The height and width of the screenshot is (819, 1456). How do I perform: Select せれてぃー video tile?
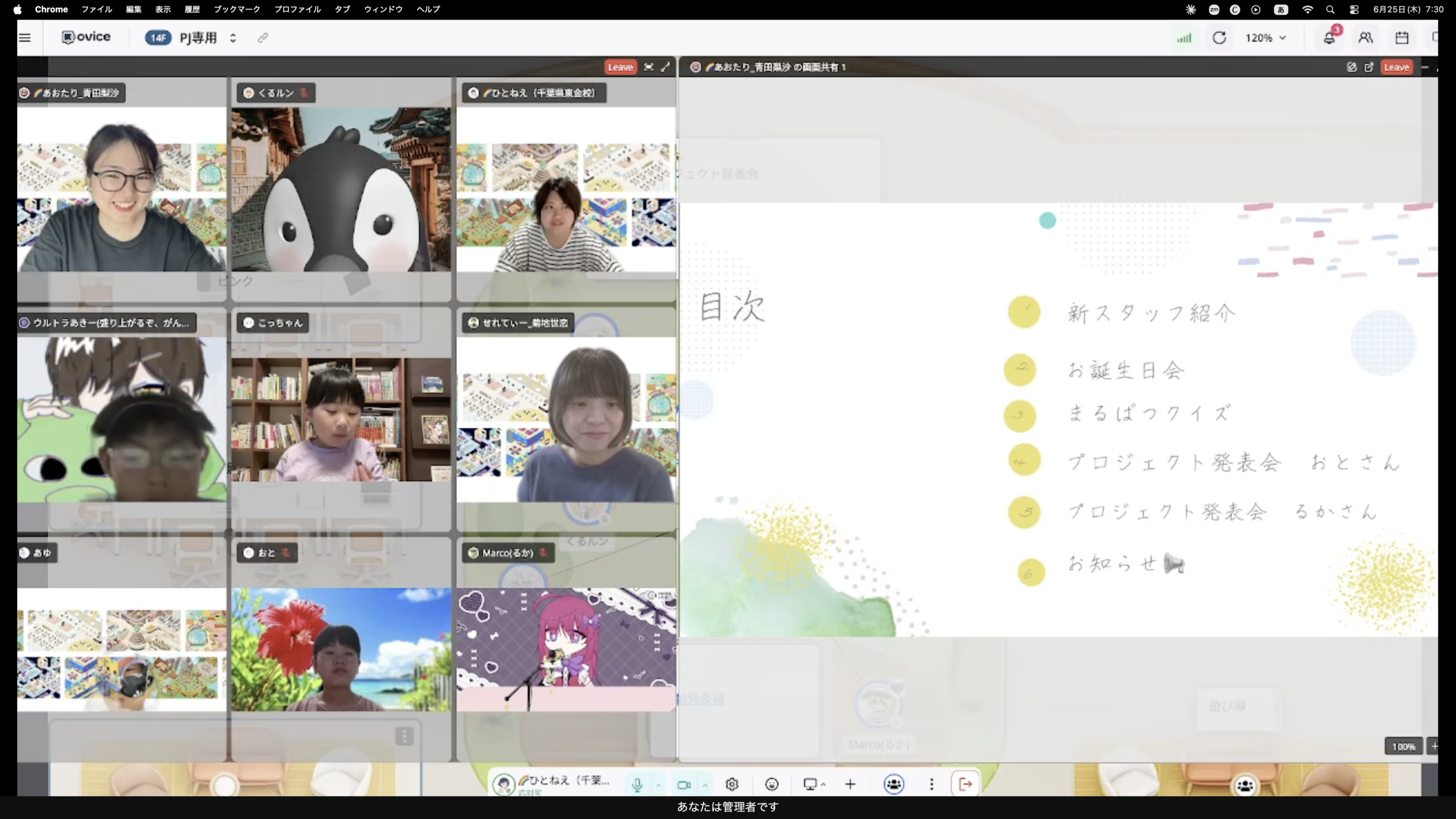566,420
